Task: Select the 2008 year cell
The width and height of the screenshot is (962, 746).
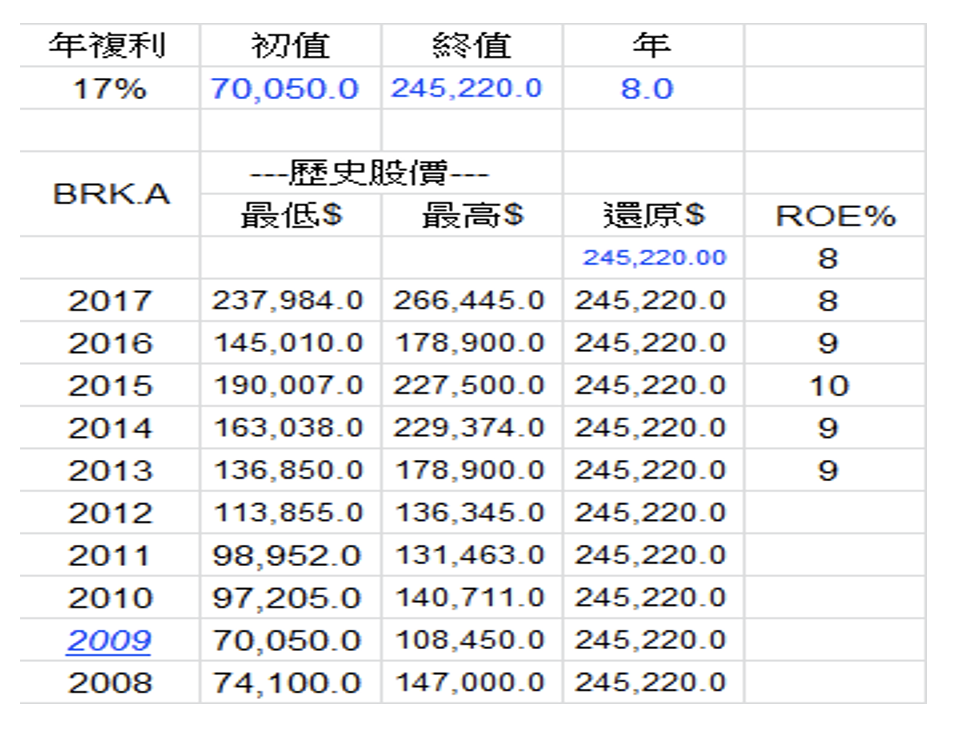Action: (x=110, y=683)
